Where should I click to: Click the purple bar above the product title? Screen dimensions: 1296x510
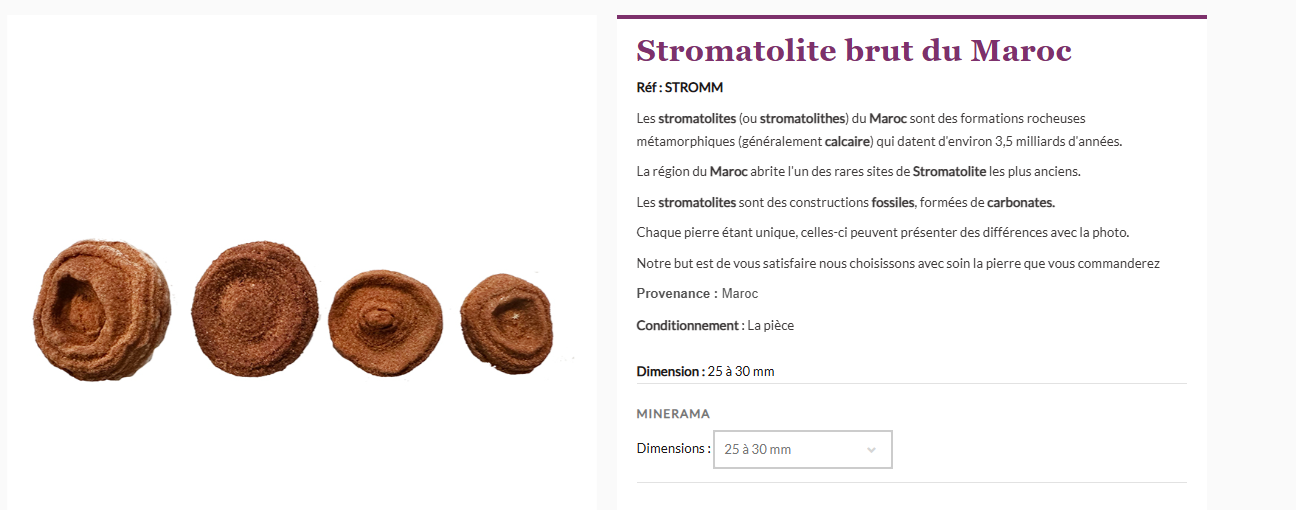tap(911, 17)
